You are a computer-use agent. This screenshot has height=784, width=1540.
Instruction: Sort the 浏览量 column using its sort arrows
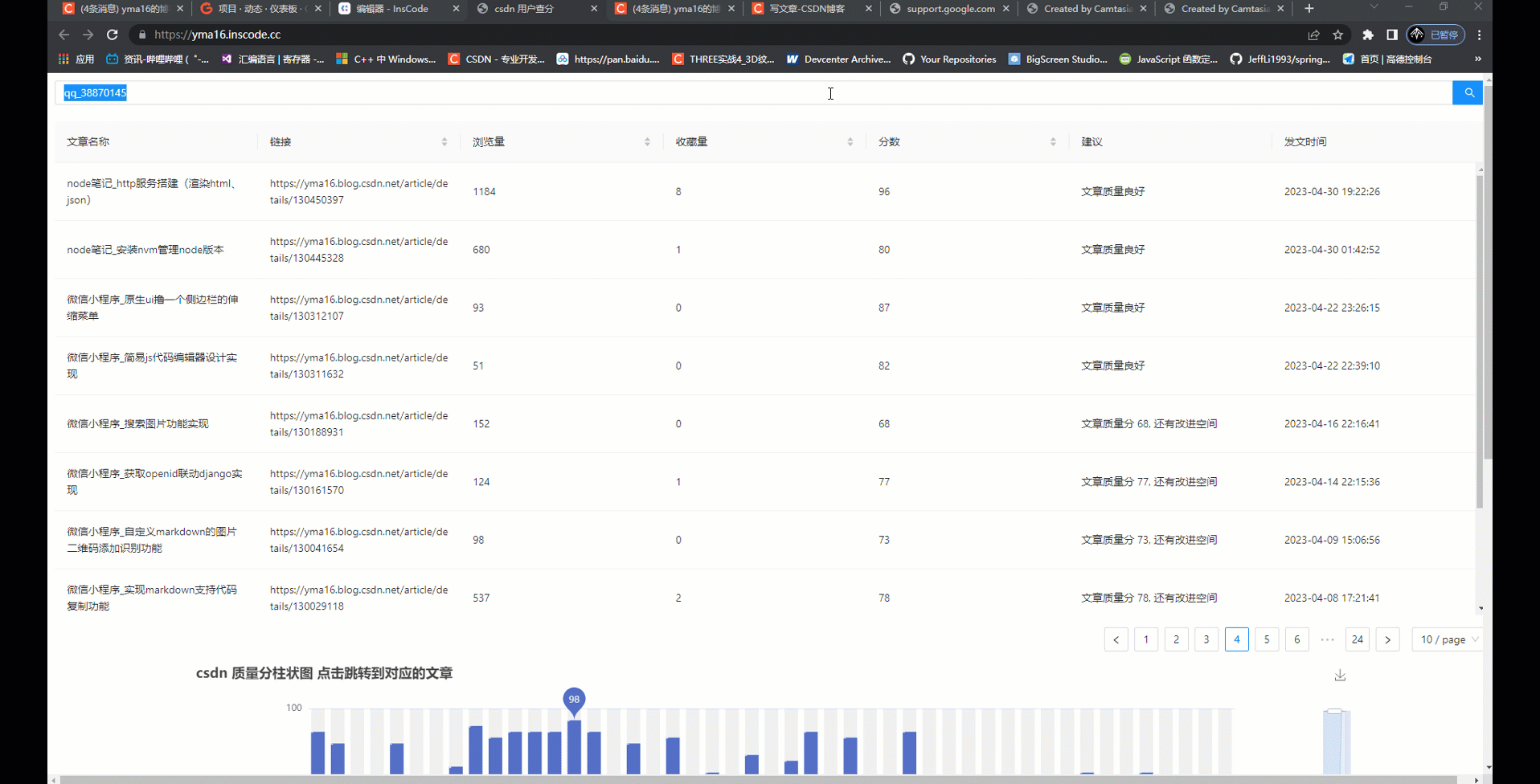pos(648,141)
